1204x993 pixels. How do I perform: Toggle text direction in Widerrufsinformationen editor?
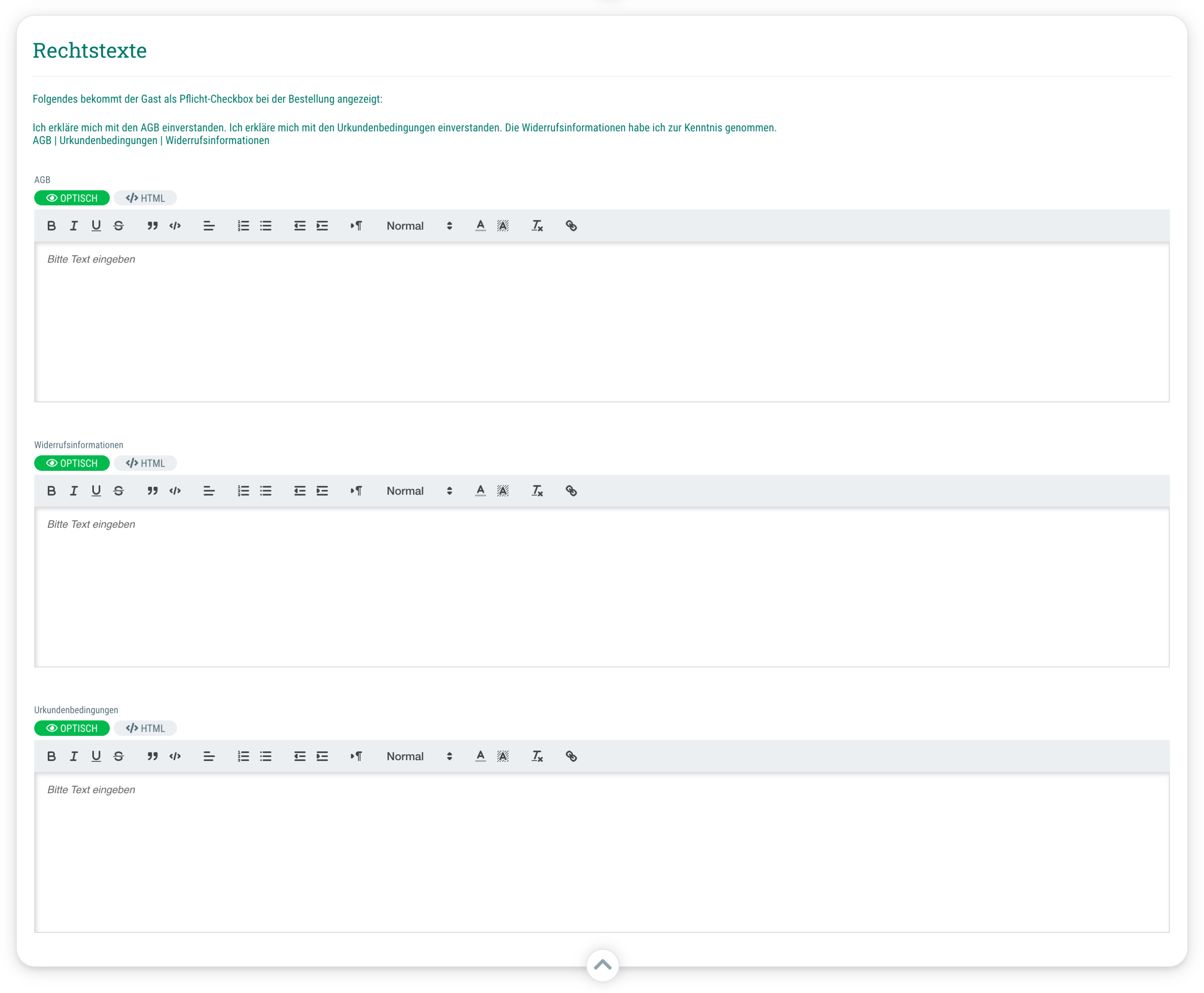click(356, 491)
